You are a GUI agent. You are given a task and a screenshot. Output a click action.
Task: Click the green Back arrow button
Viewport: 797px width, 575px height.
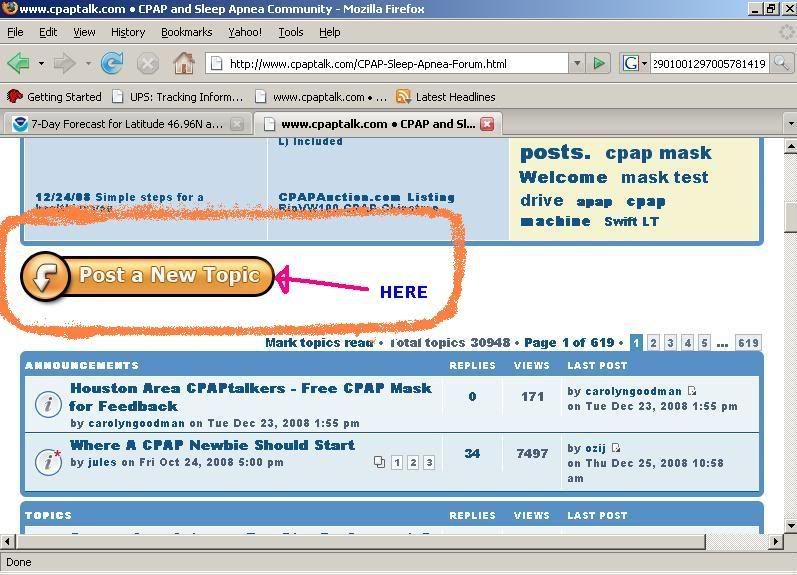coord(19,64)
